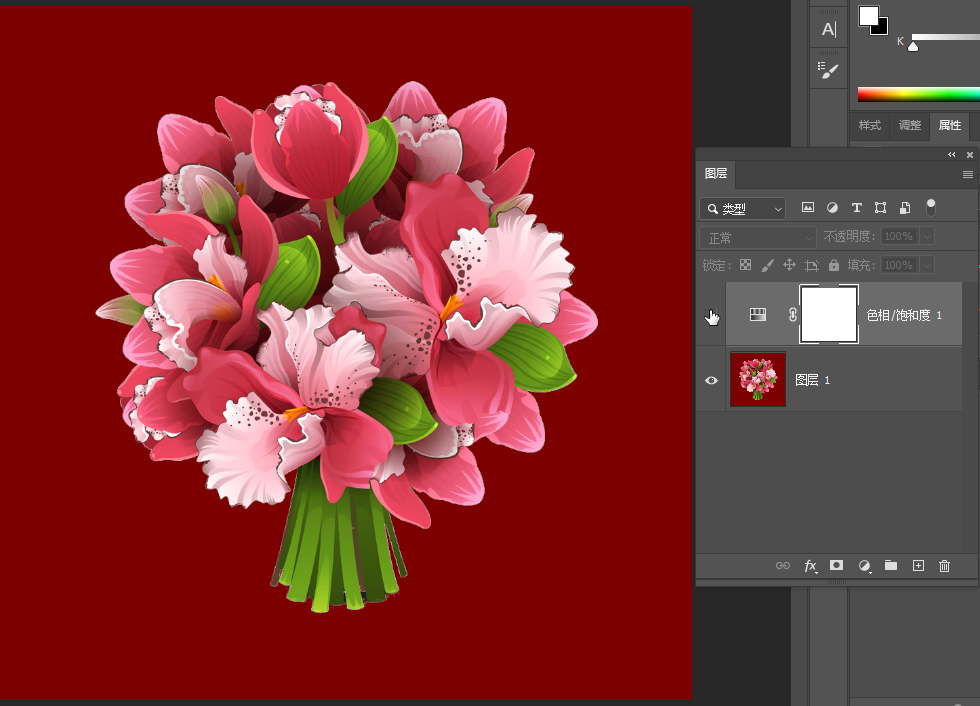
Task: Filter for pixel layers icon
Action: [x=808, y=208]
